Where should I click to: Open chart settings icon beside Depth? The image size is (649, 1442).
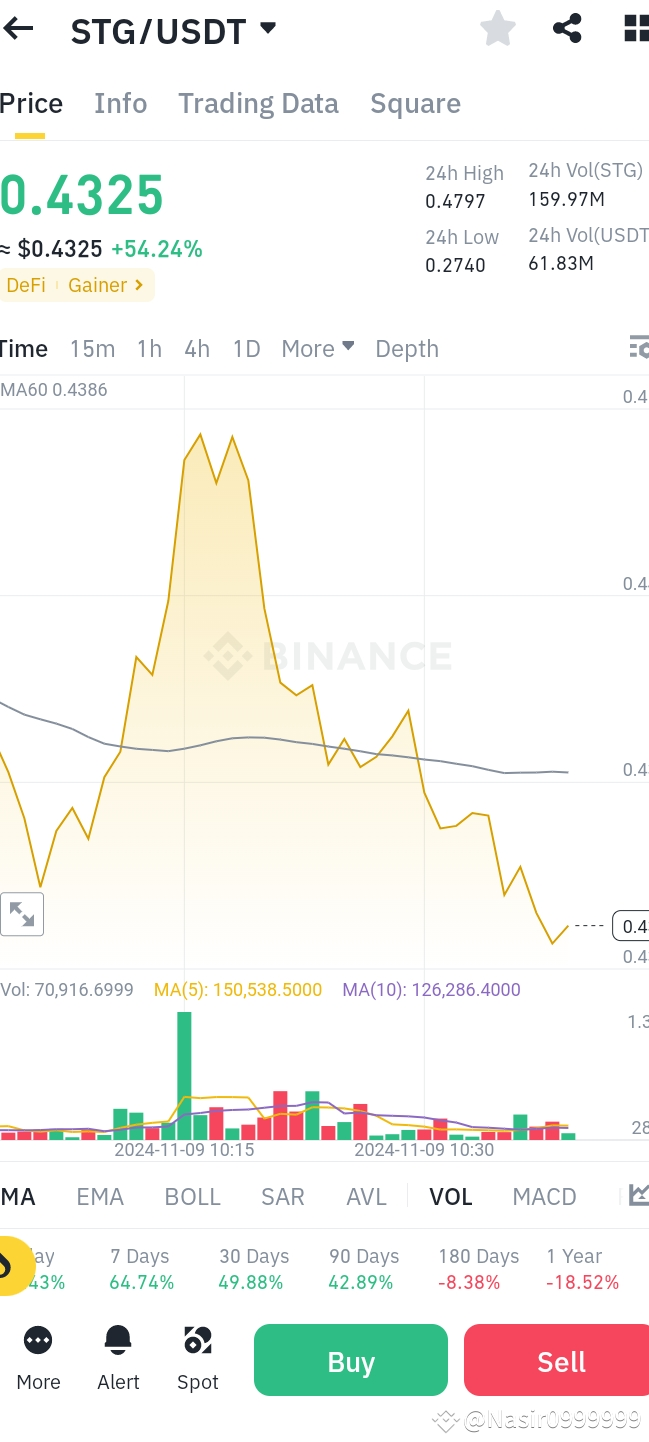coord(638,348)
